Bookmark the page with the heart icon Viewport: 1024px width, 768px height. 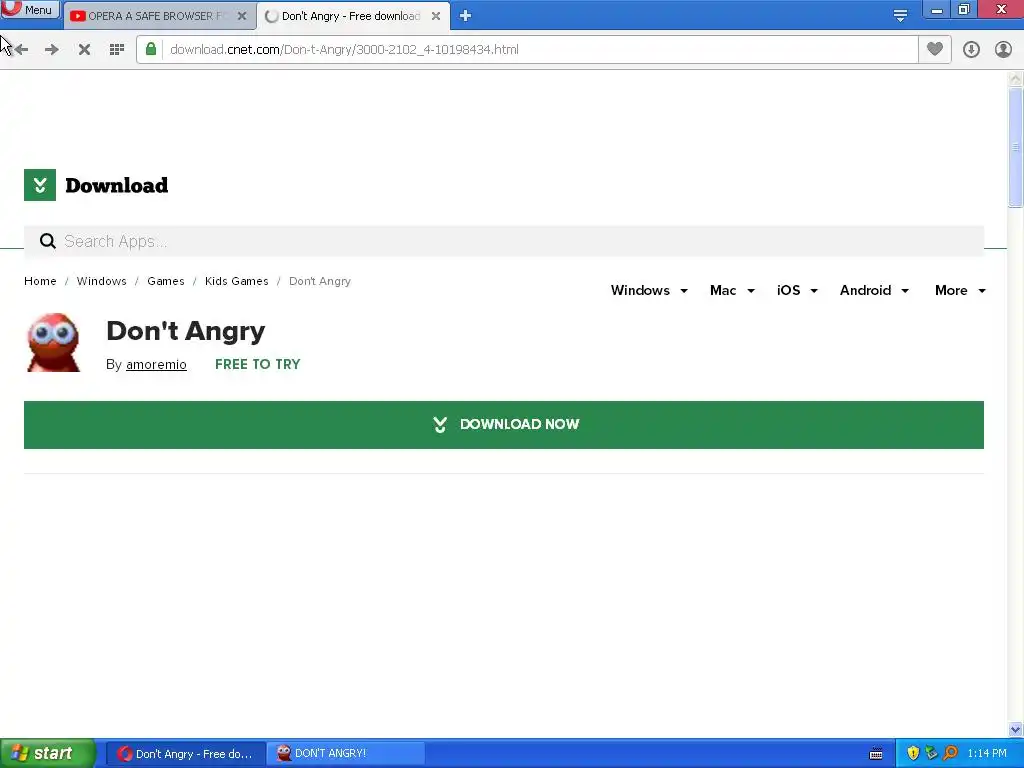coord(935,49)
